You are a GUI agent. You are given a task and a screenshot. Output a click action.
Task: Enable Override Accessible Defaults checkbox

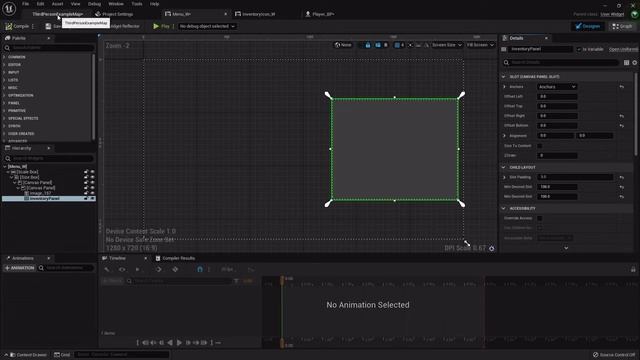[x=540, y=218]
